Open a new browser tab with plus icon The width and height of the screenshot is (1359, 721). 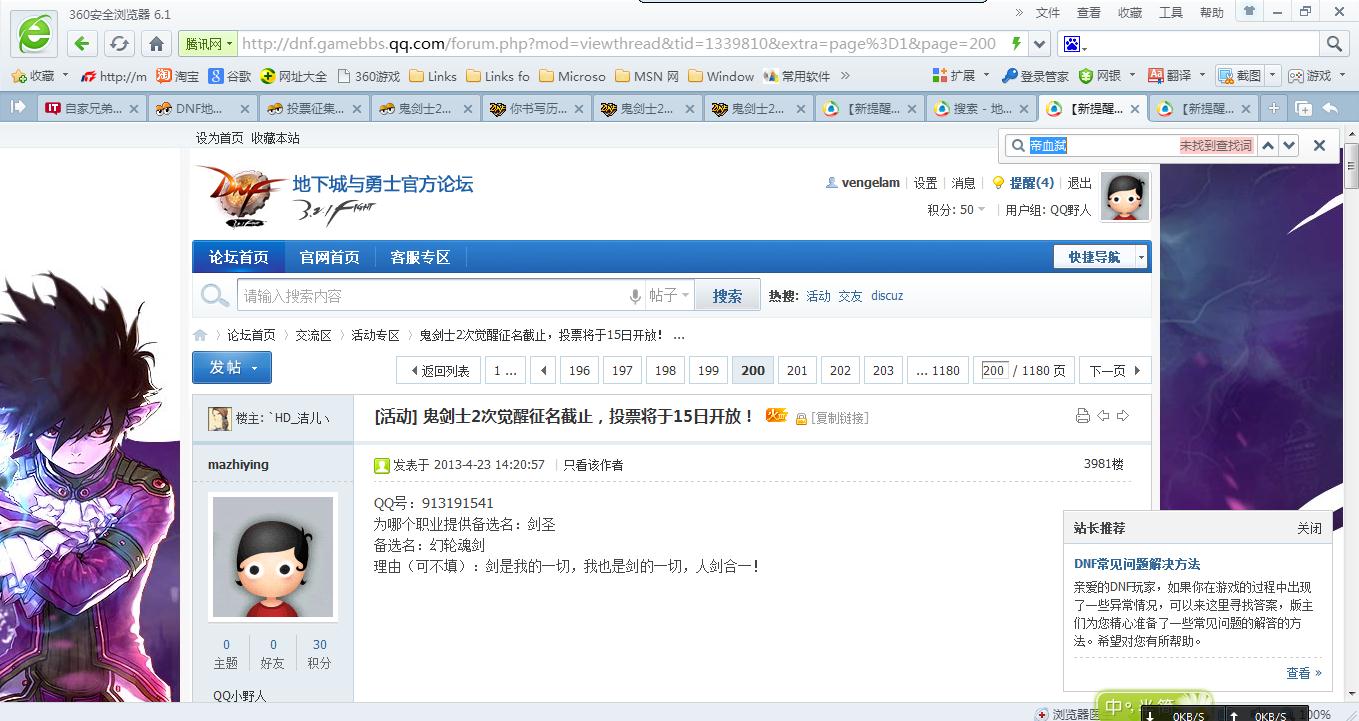(x=1274, y=108)
